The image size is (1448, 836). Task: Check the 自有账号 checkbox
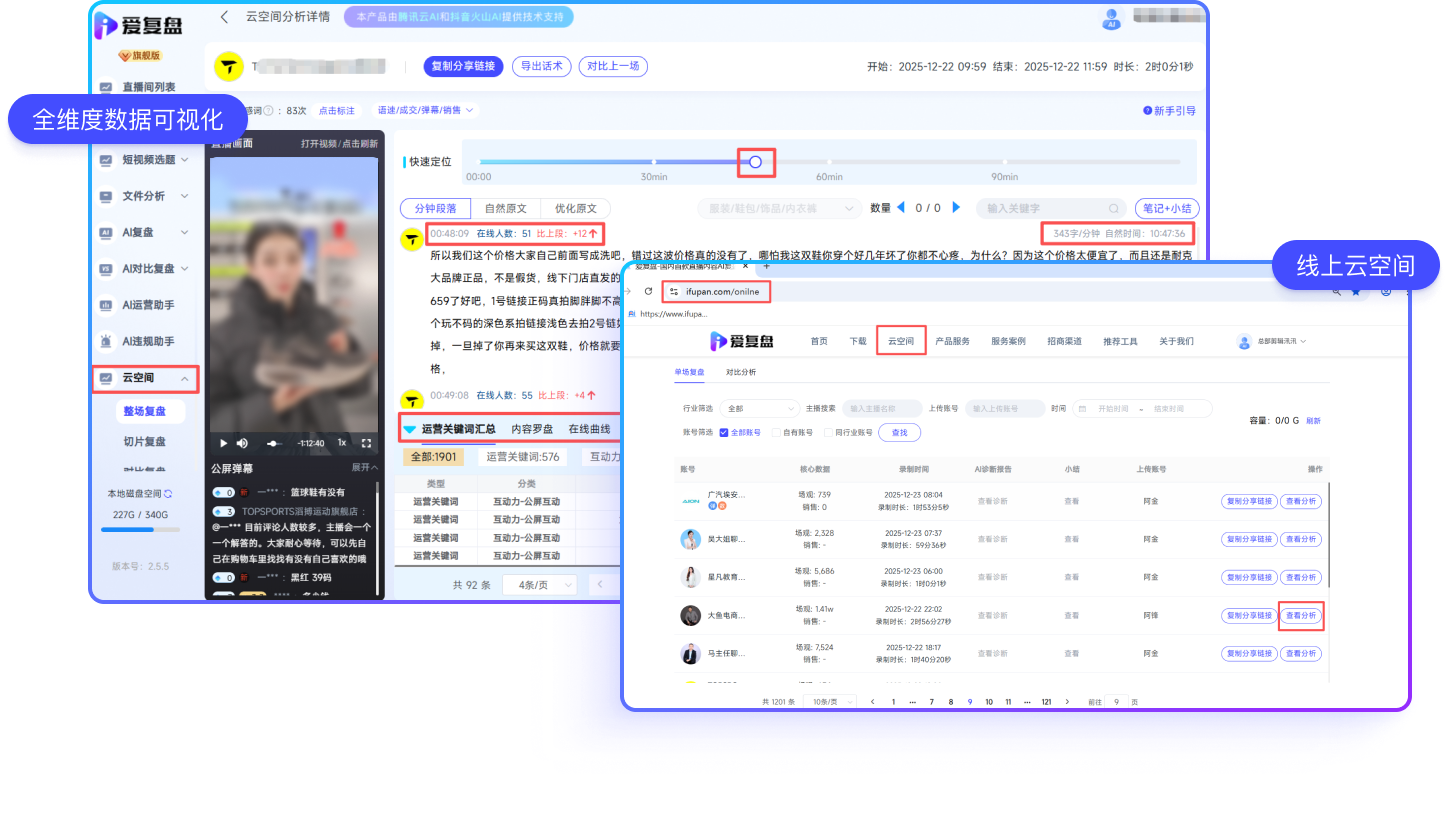click(777, 433)
